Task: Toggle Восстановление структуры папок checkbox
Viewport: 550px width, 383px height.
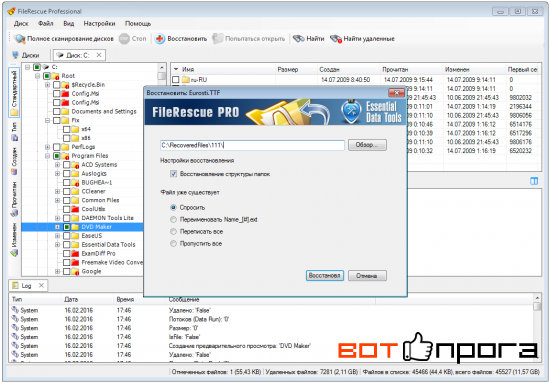Action: pos(173,174)
